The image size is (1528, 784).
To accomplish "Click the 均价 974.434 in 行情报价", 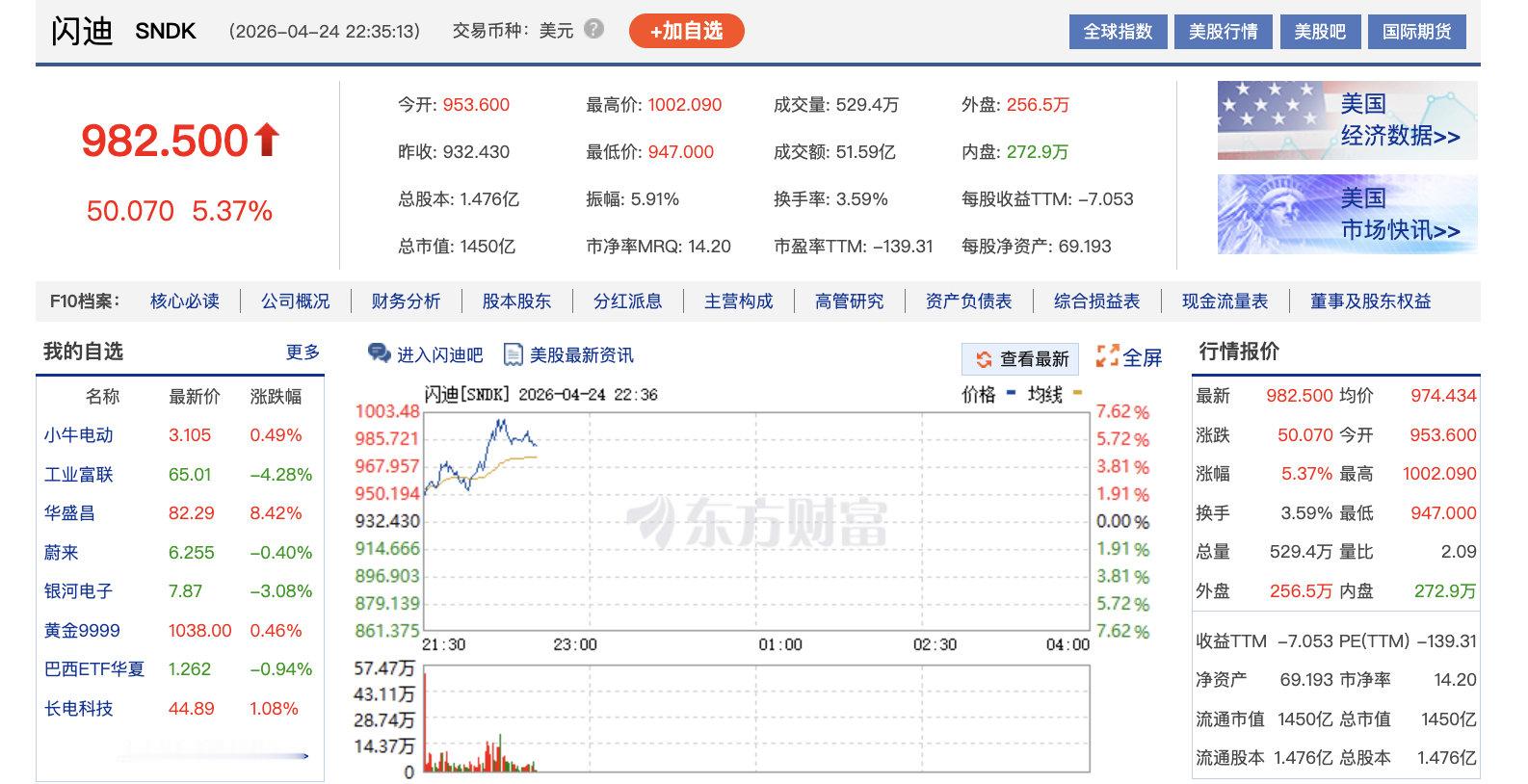I will (x=1443, y=396).
